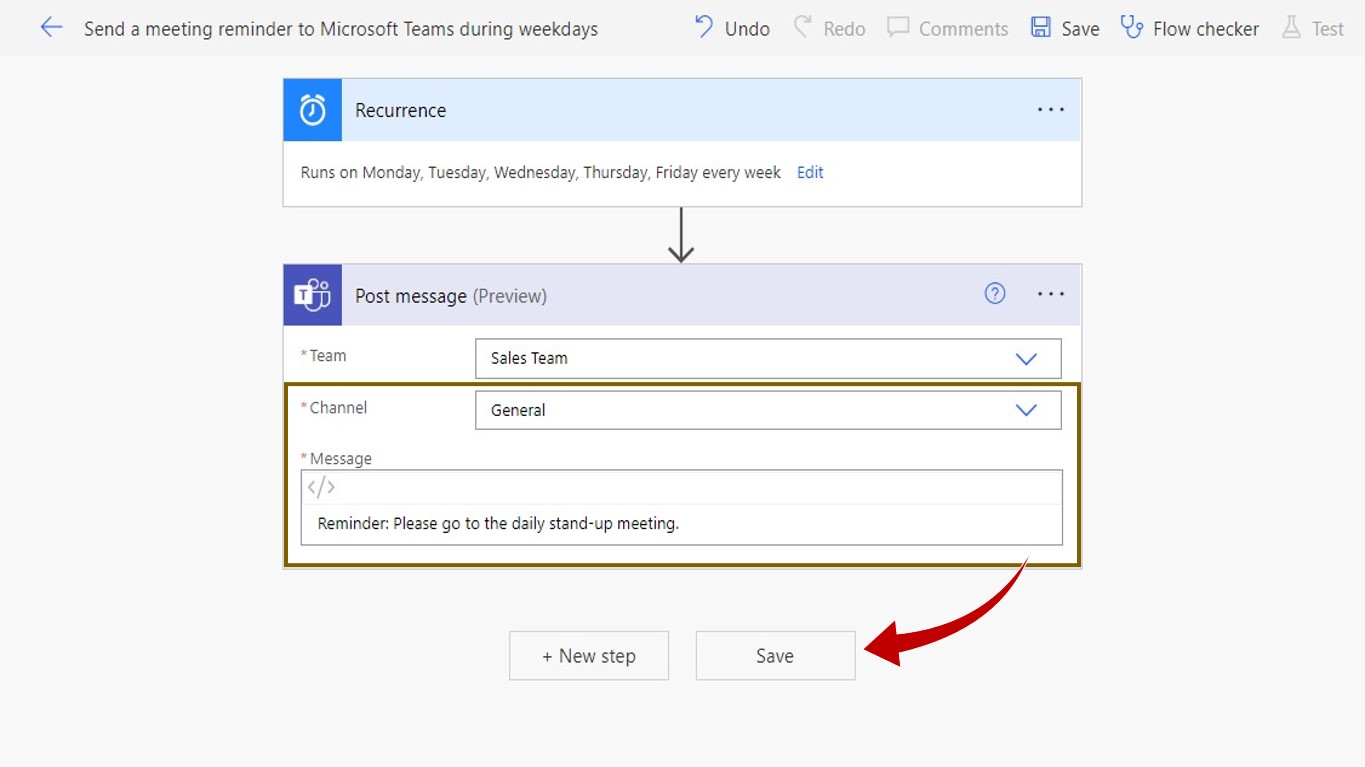Click the Redo icon in the toolbar
Image resolution: width=1365 pixels, height=767 pixels.
coord(803,28)
